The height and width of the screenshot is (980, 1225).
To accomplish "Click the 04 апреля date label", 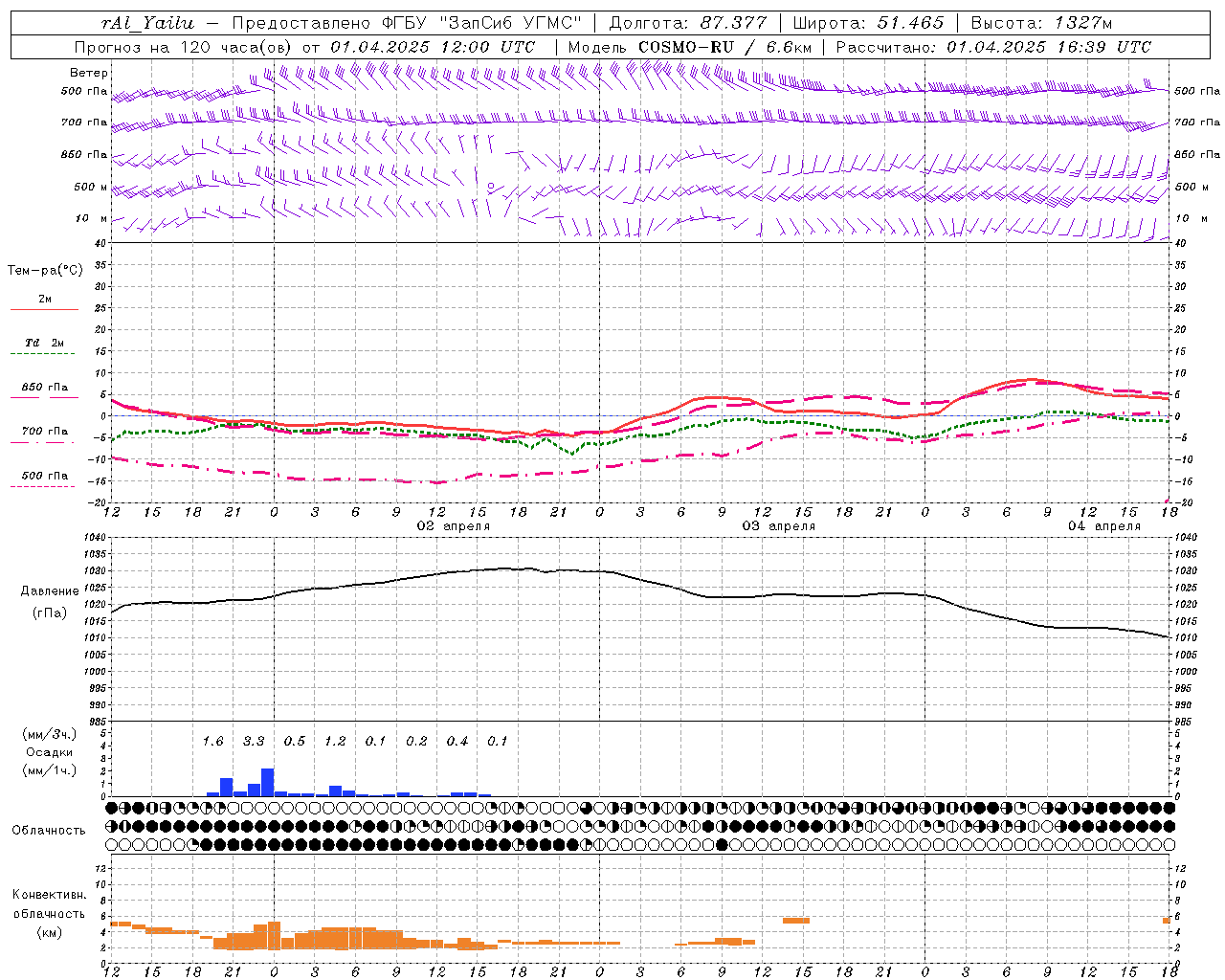I will 1104,526.
